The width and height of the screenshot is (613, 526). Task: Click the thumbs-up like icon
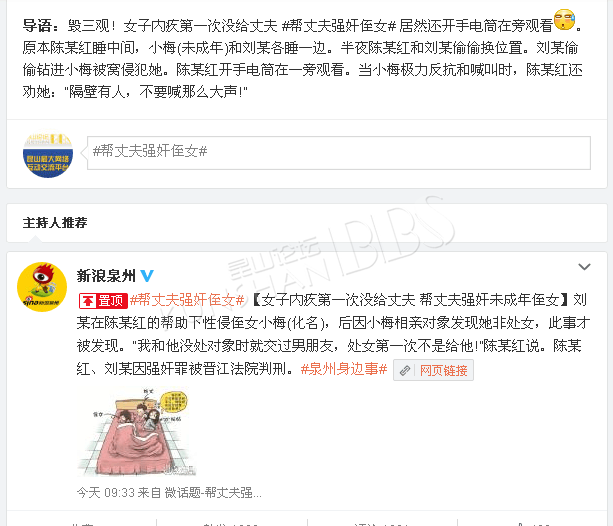[519, 524]
